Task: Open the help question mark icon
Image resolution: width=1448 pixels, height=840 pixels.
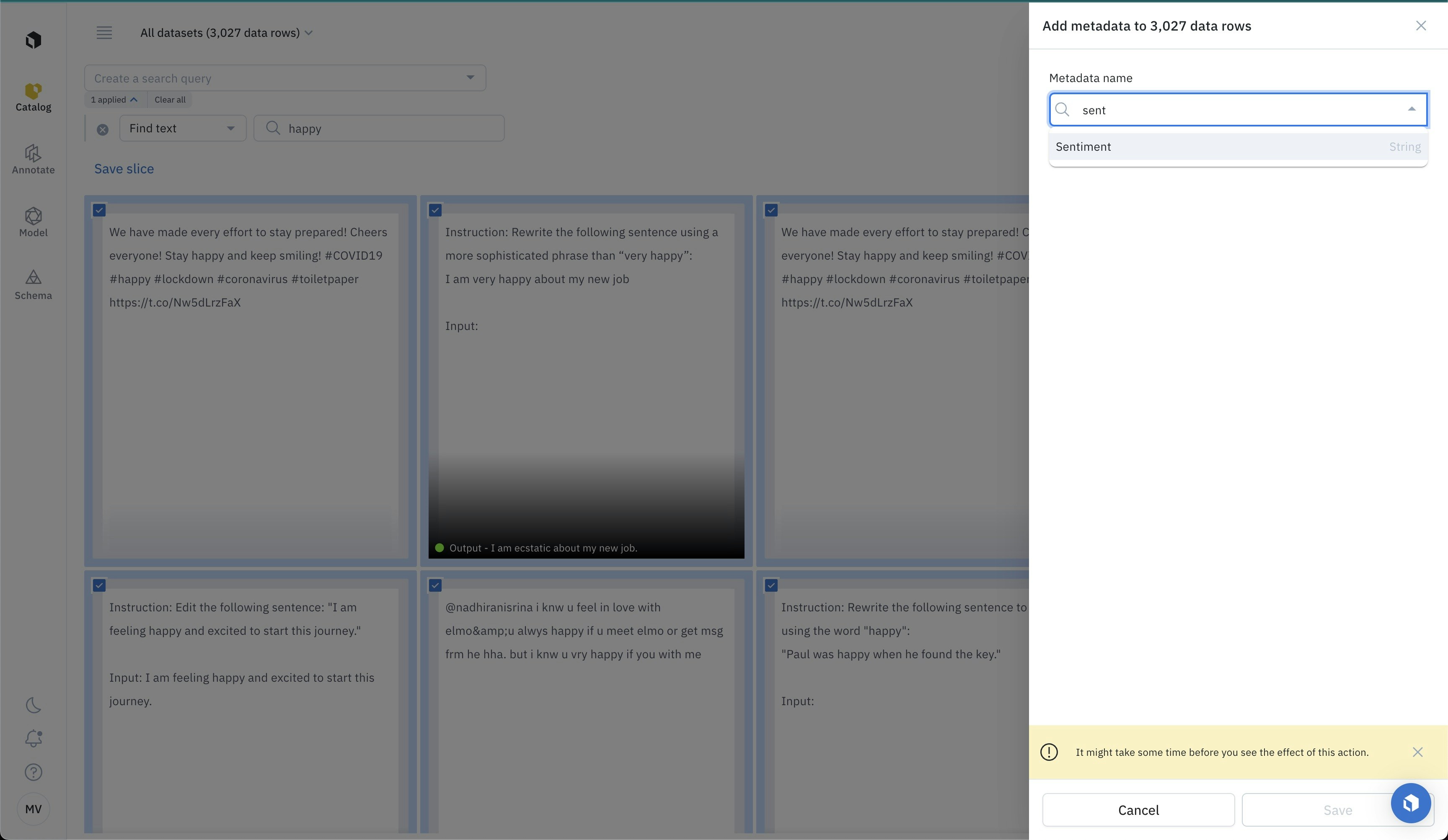Action: [34, 772]
